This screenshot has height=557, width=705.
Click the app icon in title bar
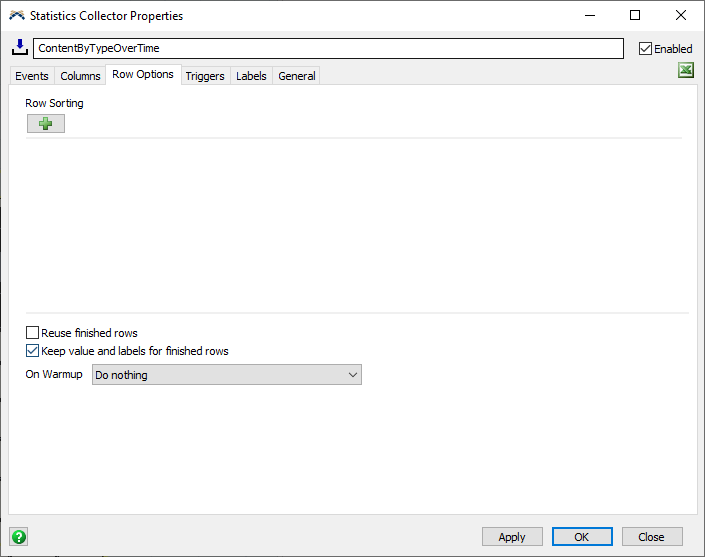click(x=16, y=16)
